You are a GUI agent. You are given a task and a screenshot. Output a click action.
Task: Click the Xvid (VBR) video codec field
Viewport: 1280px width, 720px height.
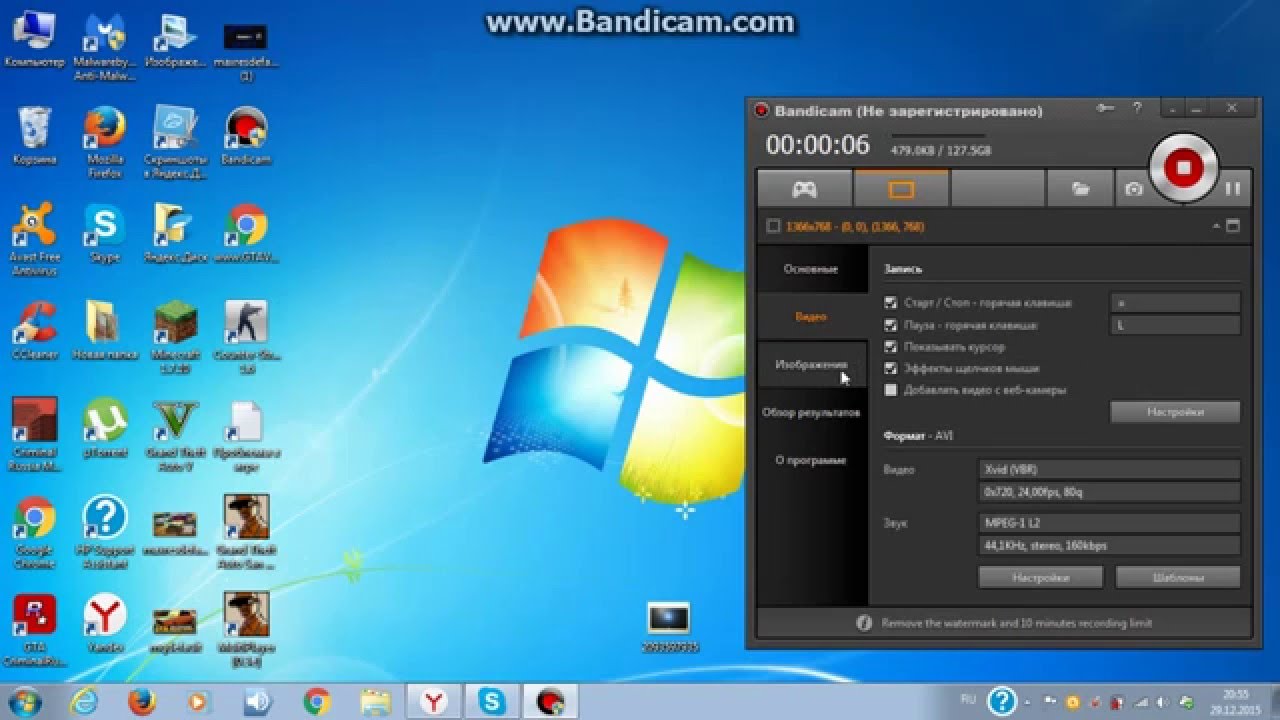tap(1110, 469)
